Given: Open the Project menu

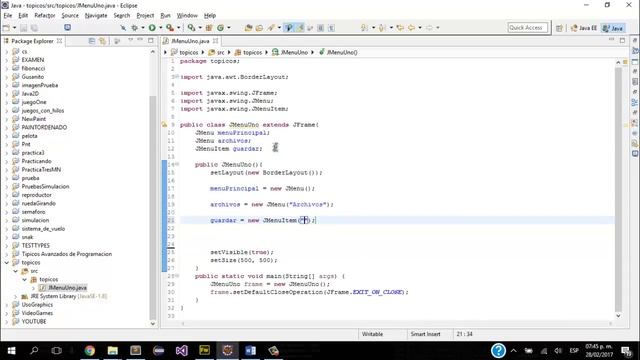Looking at the screenshot, I should 145,16.
